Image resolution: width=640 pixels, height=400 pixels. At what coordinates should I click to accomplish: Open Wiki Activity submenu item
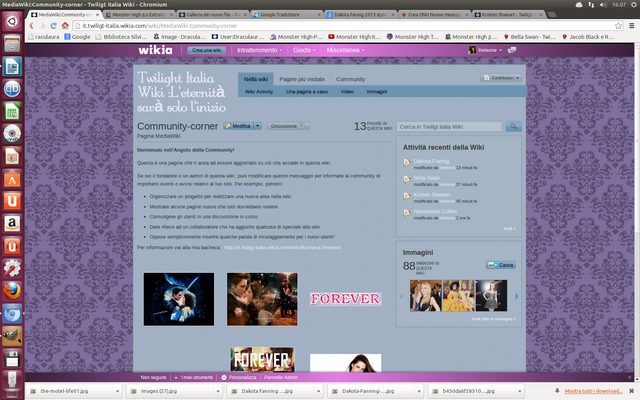coord(259,91)
